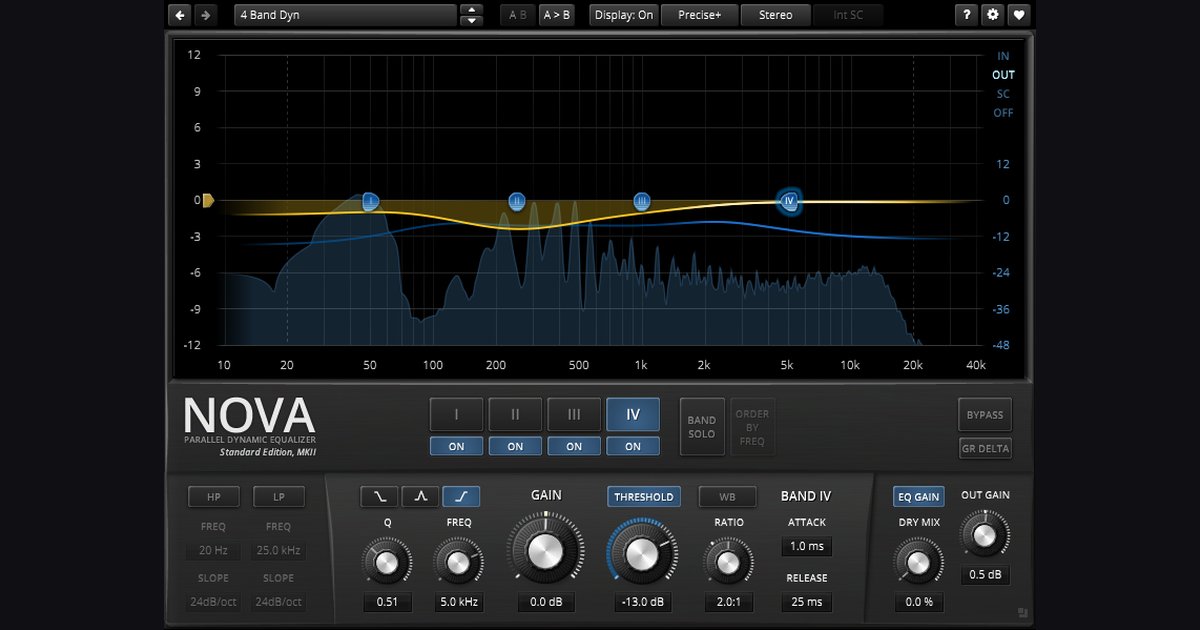Click the preset up stepper arrow

click(x=470, y=9)
